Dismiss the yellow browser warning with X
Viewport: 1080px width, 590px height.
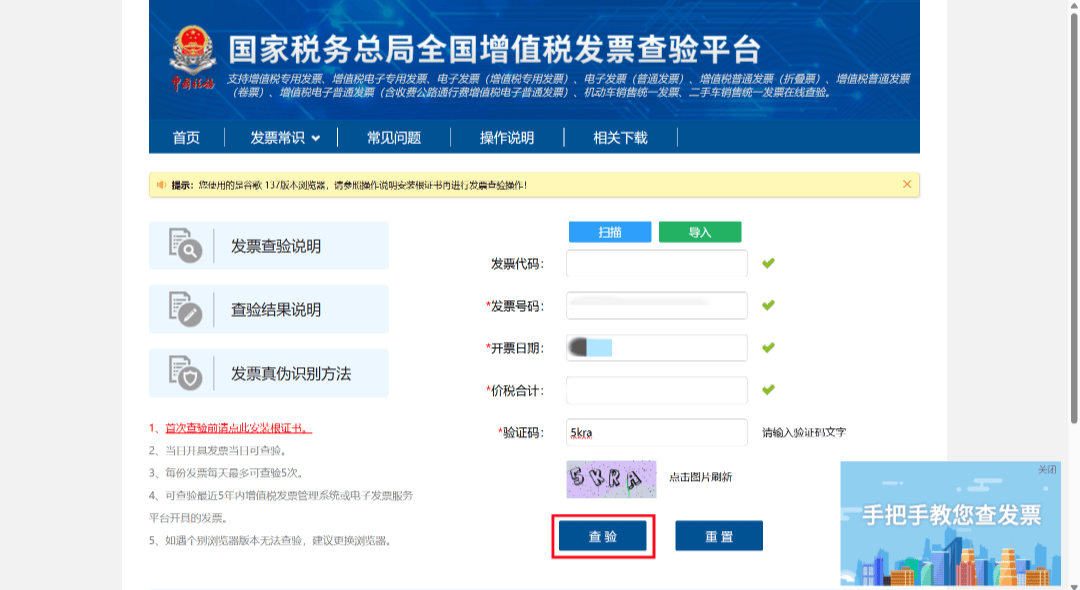pos(907,184)
